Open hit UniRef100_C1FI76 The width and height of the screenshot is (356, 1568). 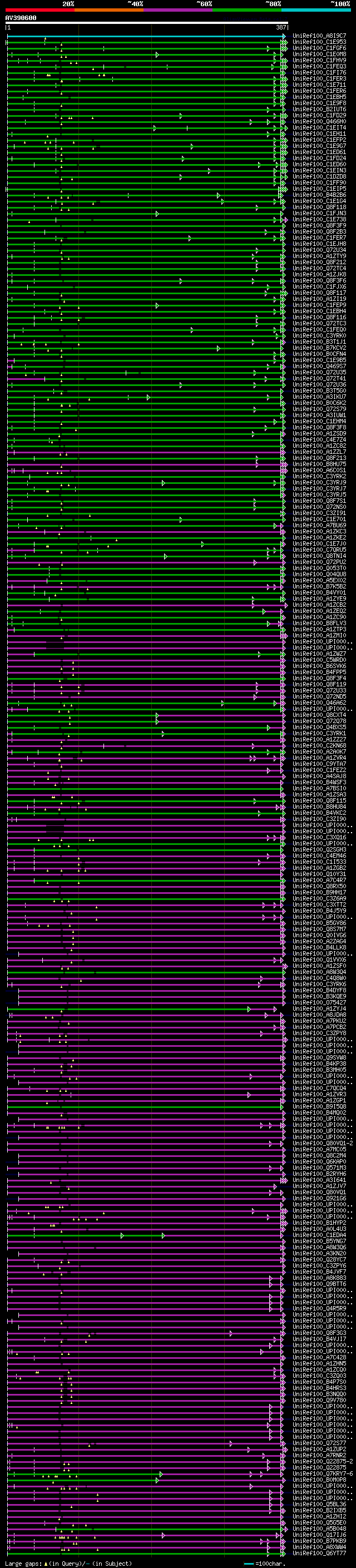coord(319,72)
